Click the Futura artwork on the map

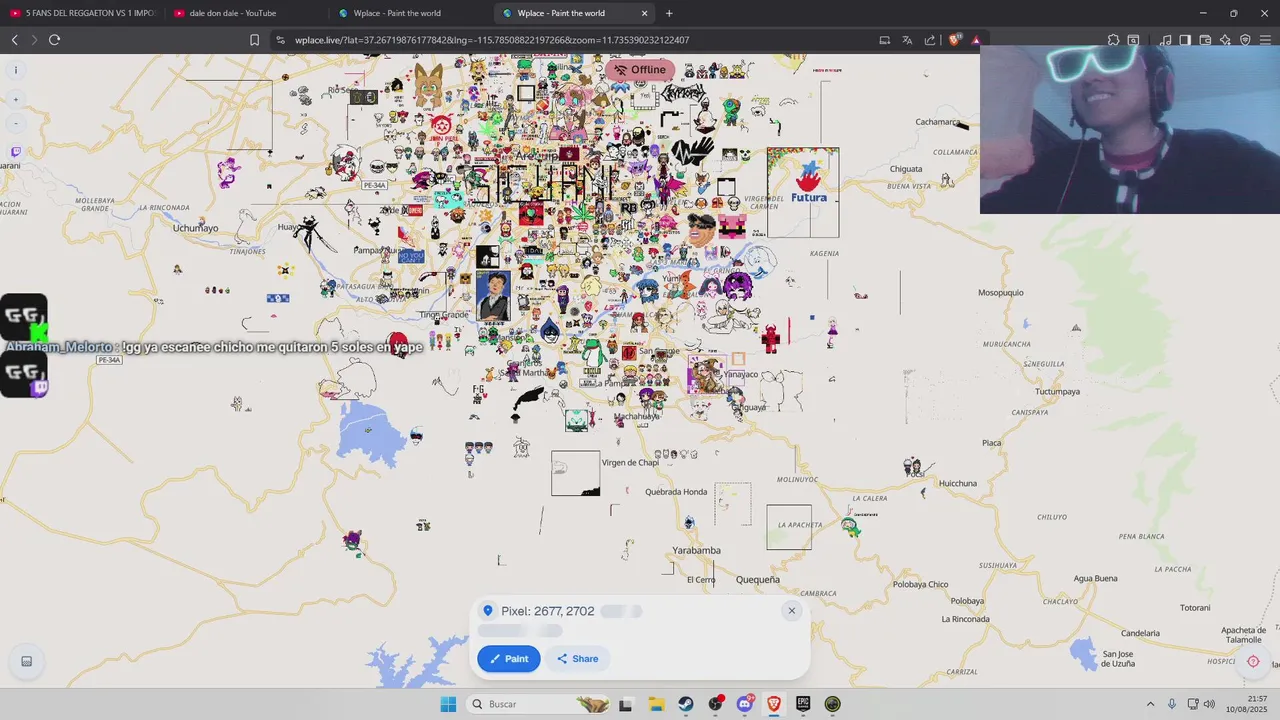[x=803, y=193]
